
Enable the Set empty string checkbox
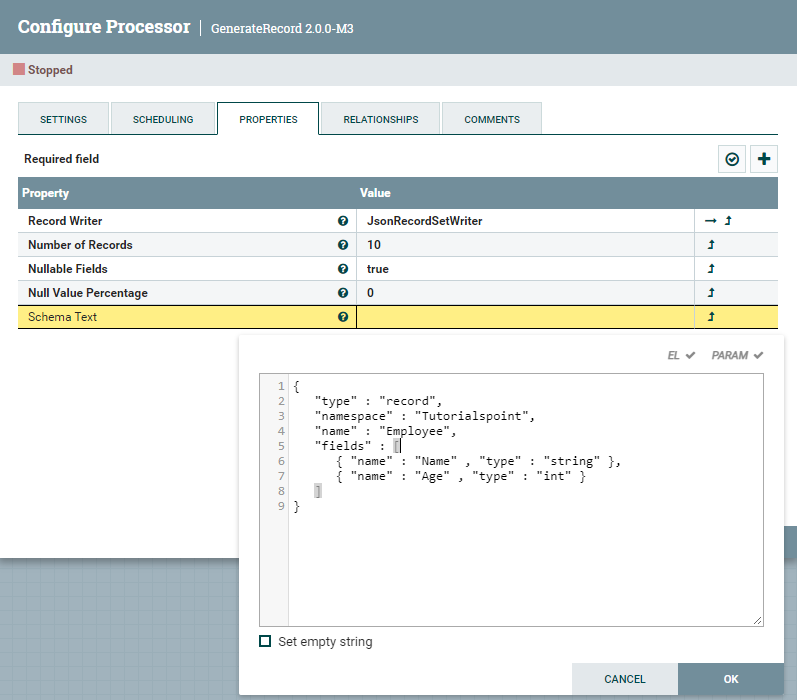[265, 642]
